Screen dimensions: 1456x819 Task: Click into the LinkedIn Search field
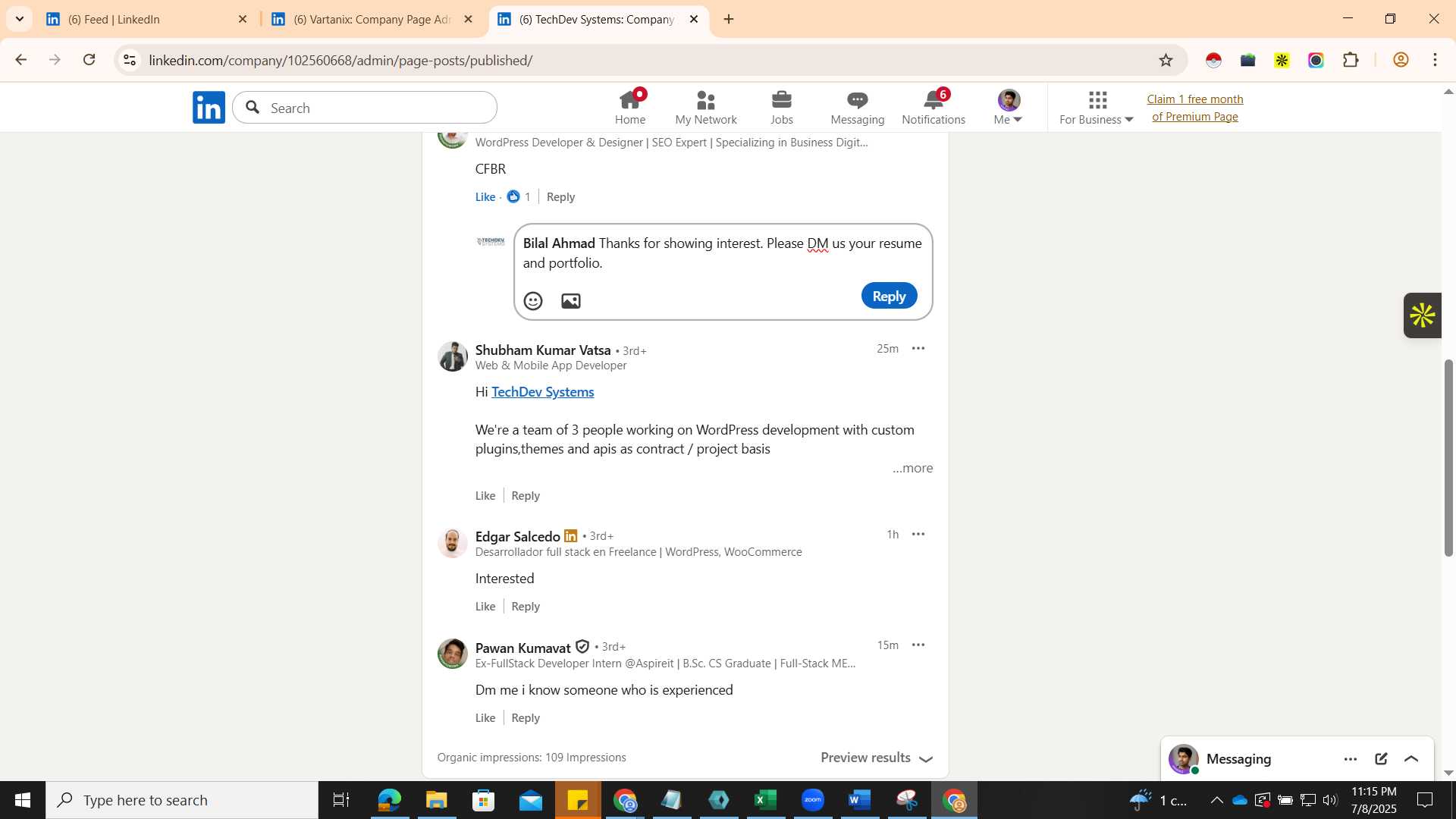(365, 108)
